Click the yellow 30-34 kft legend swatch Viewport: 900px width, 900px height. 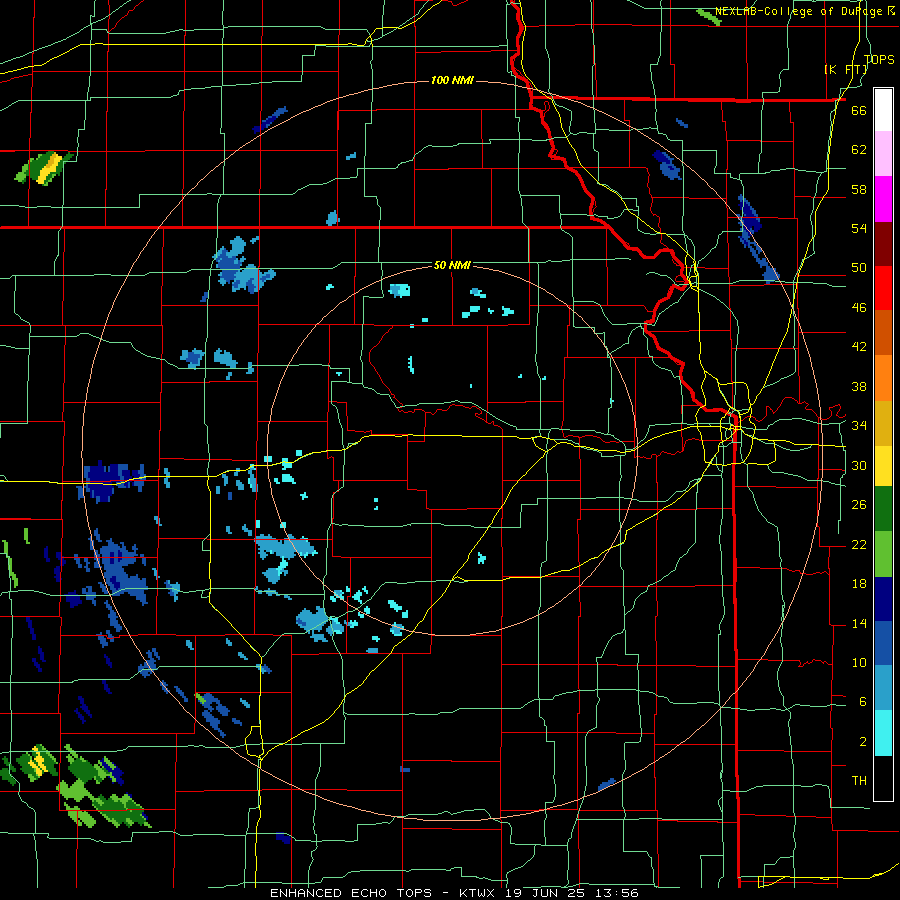tap(883, 465)
